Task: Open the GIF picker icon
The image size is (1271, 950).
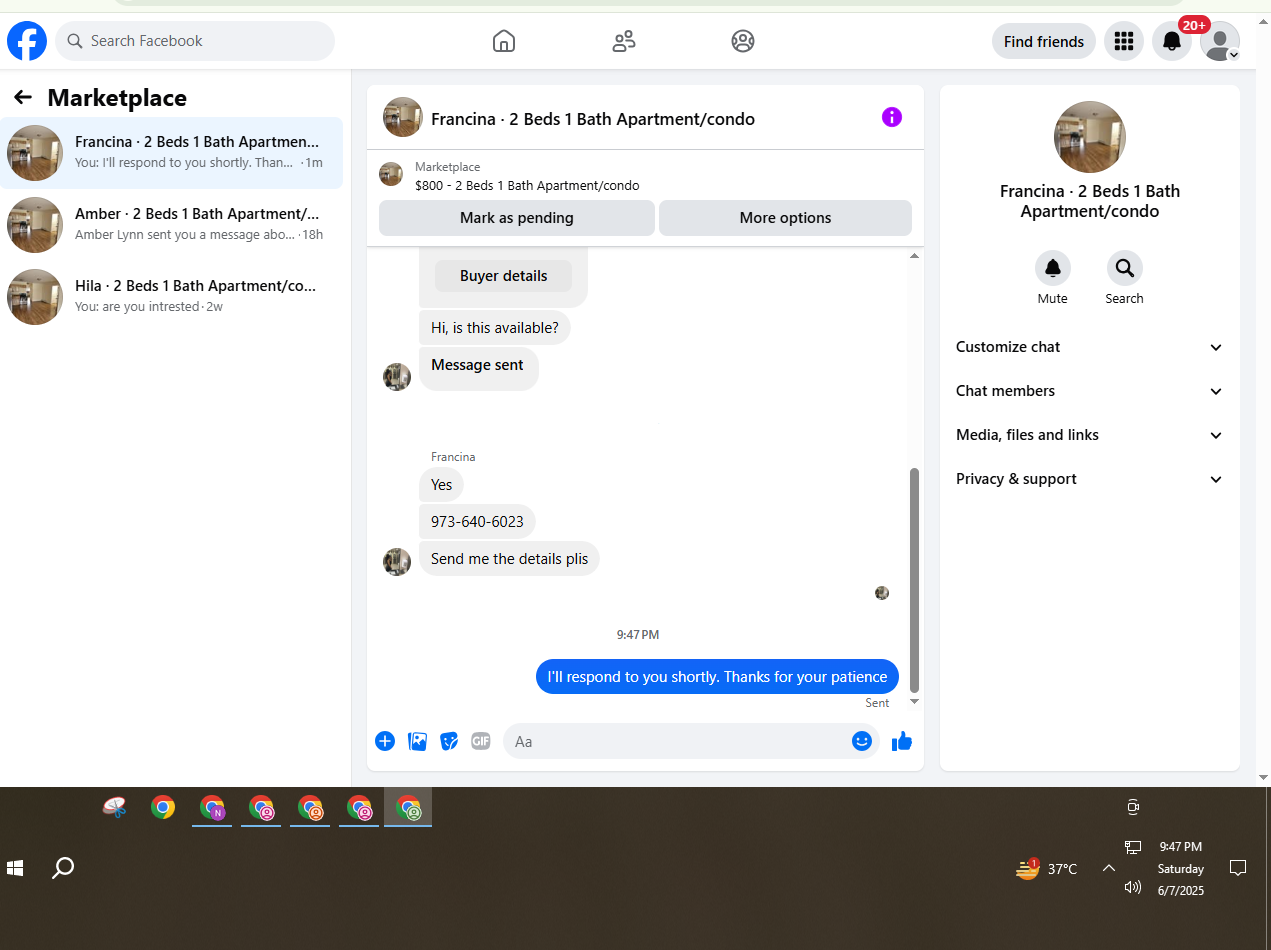Action: coord(481,741)
